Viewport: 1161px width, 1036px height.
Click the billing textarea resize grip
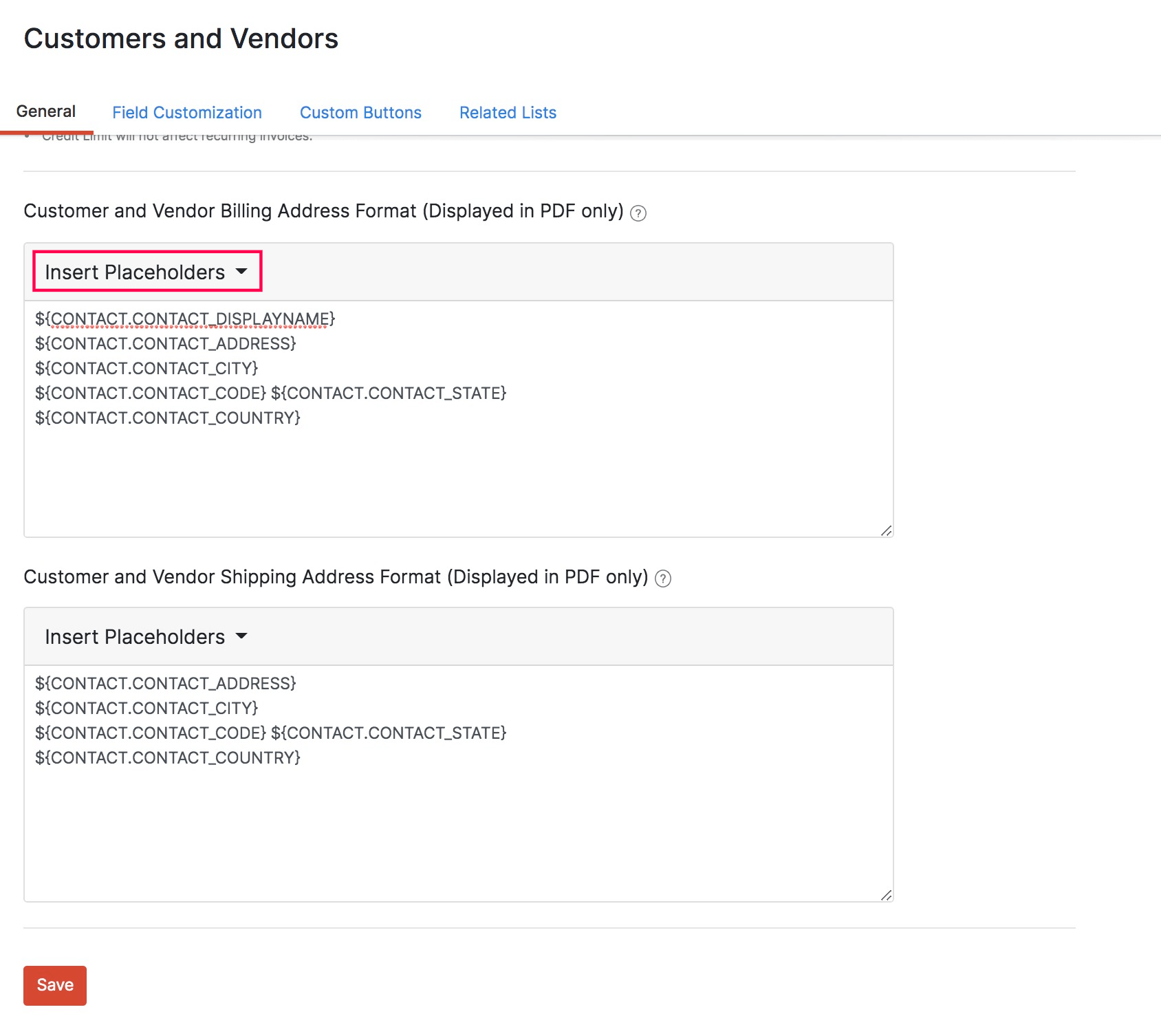click(x=888, y=530)
